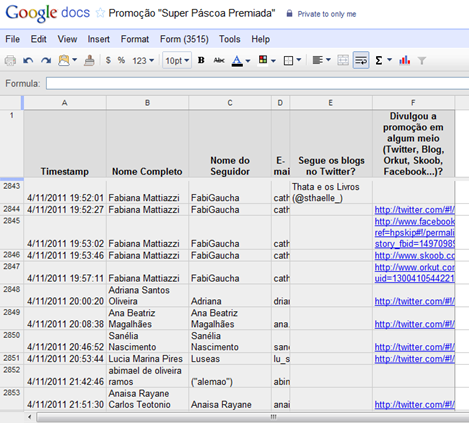
Task: Open the Help menu
Action: click(x=260, y=39)
